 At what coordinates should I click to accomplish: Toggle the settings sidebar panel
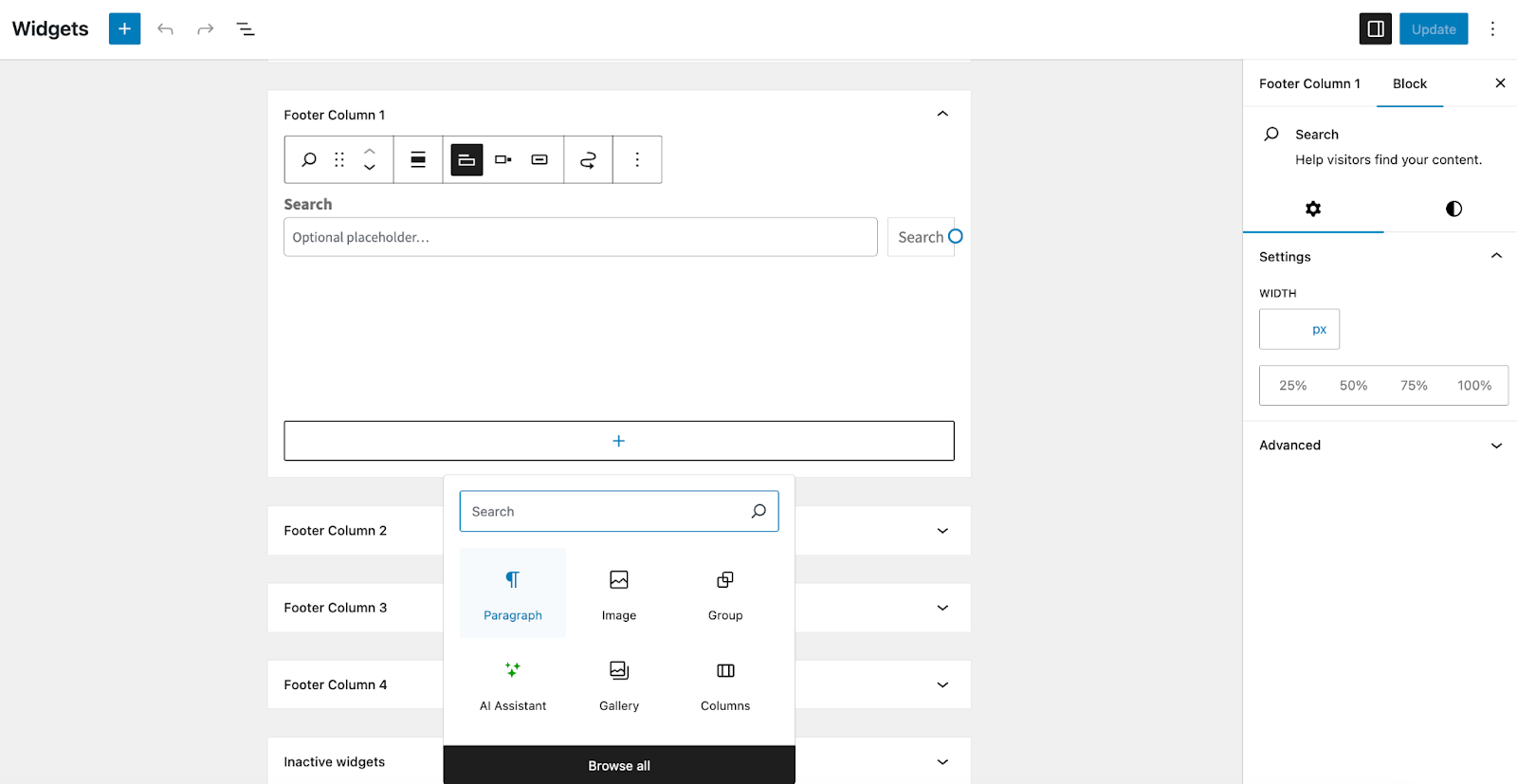click(x=1375, y=28)
